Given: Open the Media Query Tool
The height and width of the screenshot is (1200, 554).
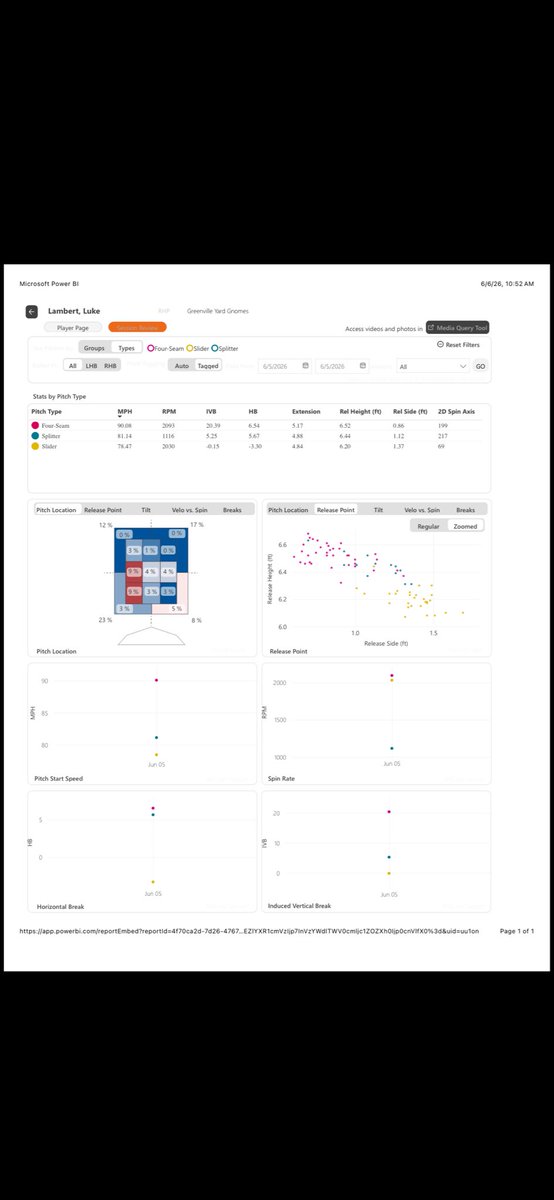Looking at the screenshot, I should click(x=458, y=328).
